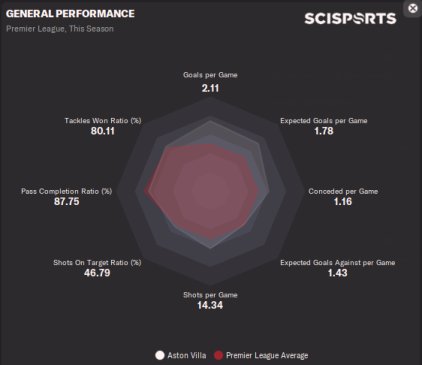Toggle the Premier League Average red marker
Screen dimensions: 422x365
(x=218, y=355)
